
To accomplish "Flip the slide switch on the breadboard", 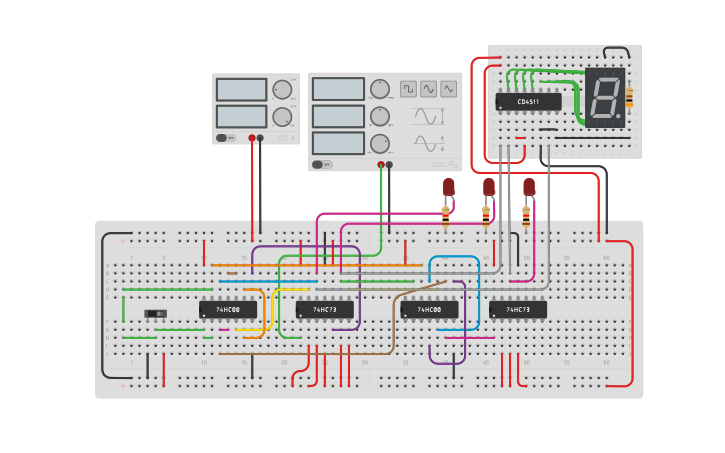I will click(x=156, y=314).
